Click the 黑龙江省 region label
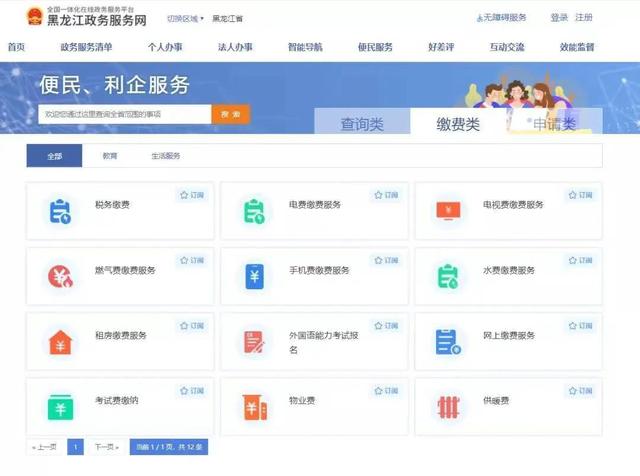Image resolution: width=640 pixels, height=476 pixels. click(x=227, y=19)
